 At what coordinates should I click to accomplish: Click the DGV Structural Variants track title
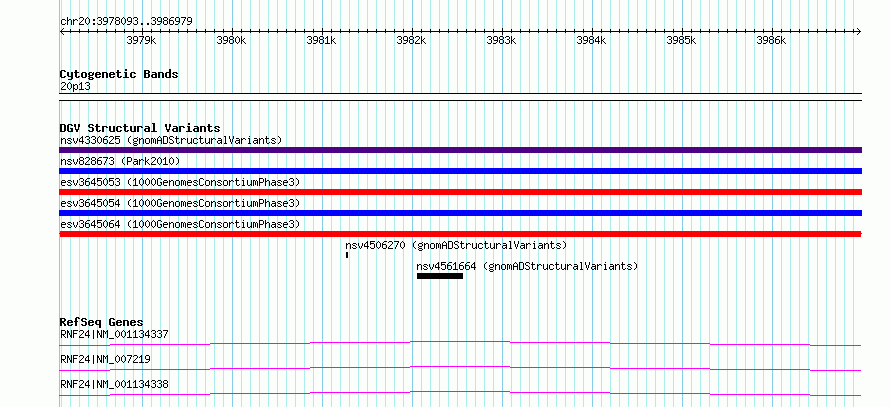click(x=140, y=128)
